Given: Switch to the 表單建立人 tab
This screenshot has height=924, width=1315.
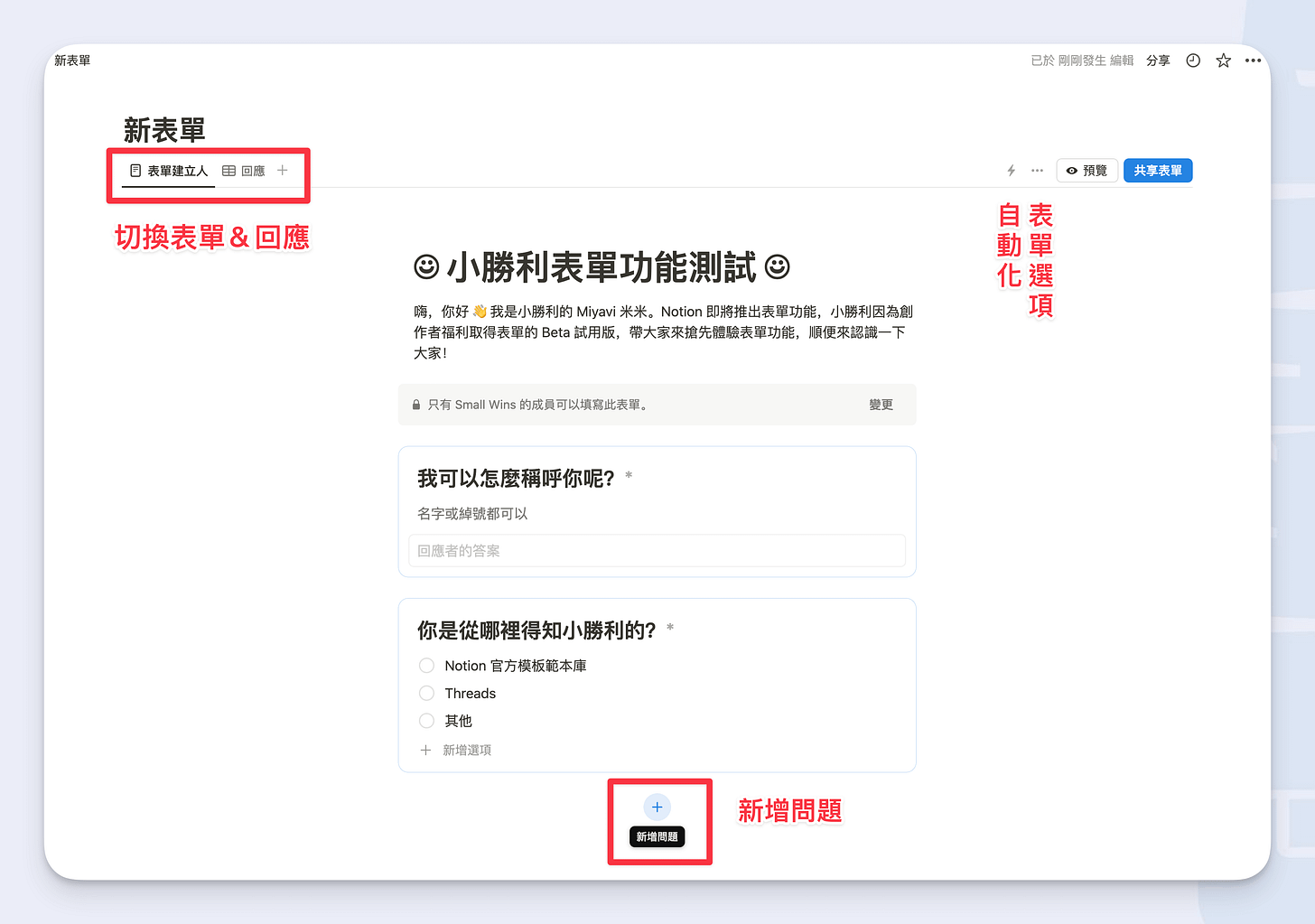Looking at the screenshot, I should coord(169,171).
